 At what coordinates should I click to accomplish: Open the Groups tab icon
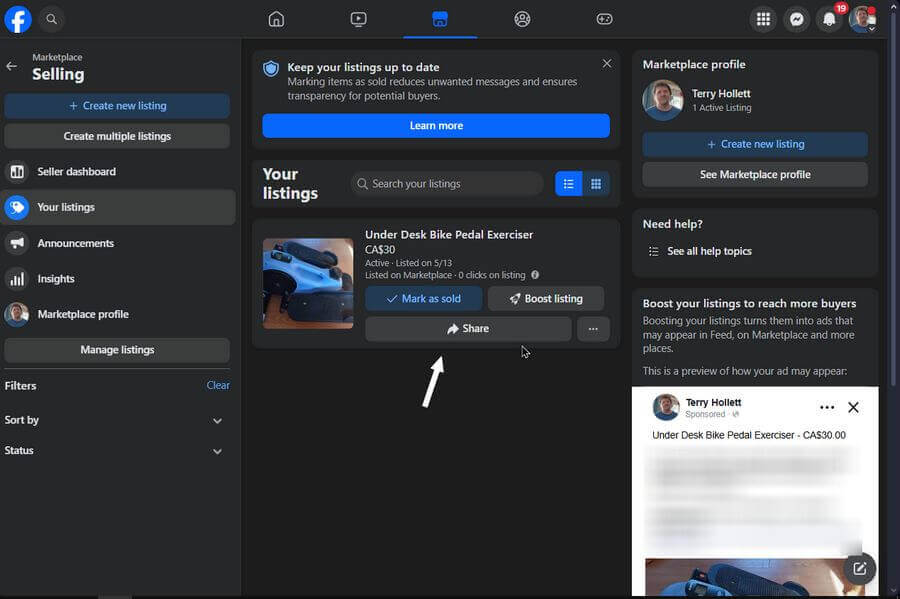(522, 20)
